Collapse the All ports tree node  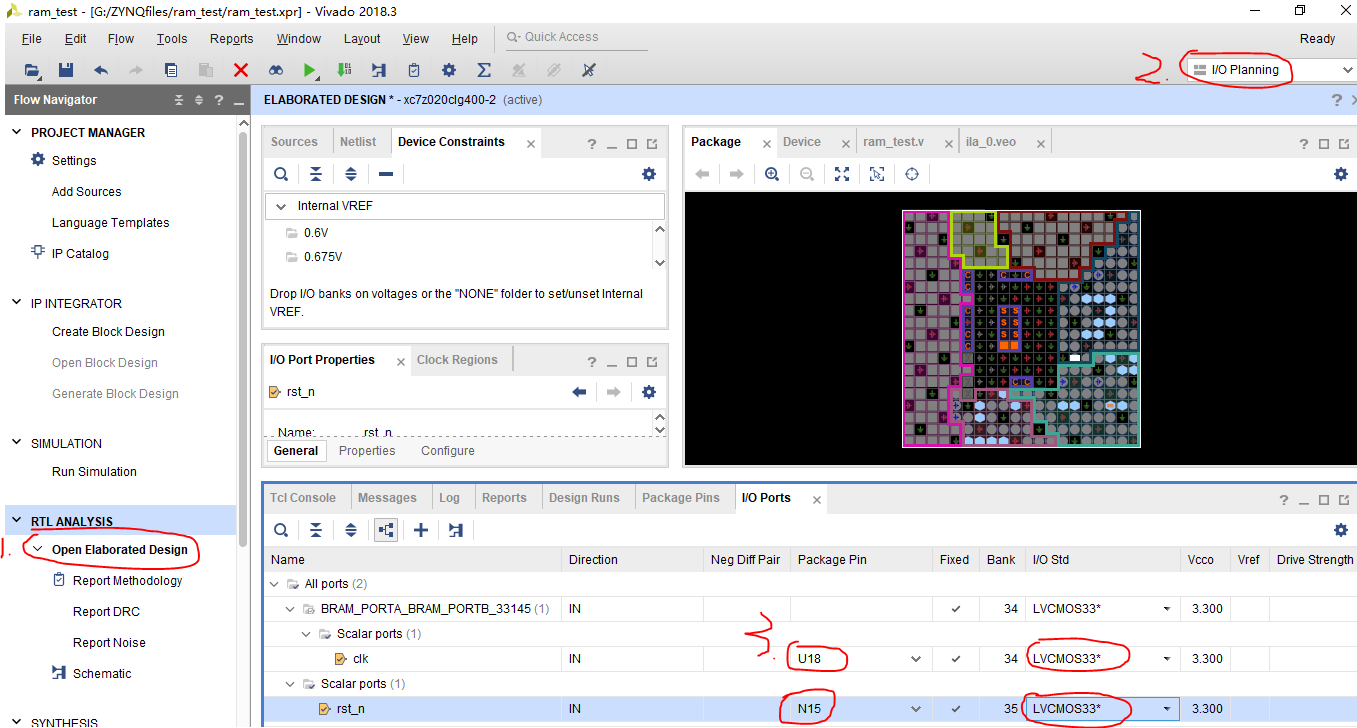pyautogui.click(x=276, y=584)
